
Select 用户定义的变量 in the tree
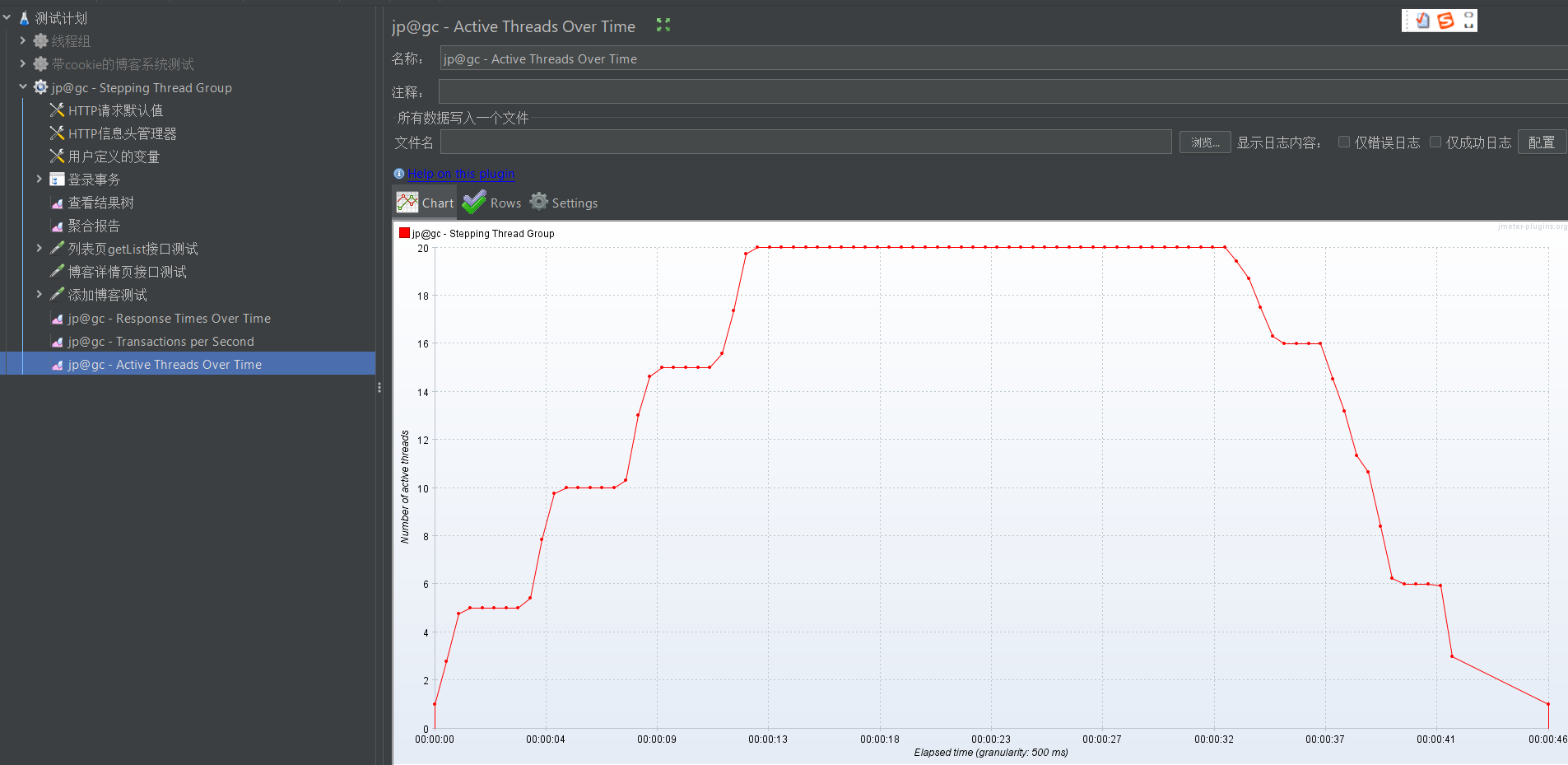pos(114,156)
